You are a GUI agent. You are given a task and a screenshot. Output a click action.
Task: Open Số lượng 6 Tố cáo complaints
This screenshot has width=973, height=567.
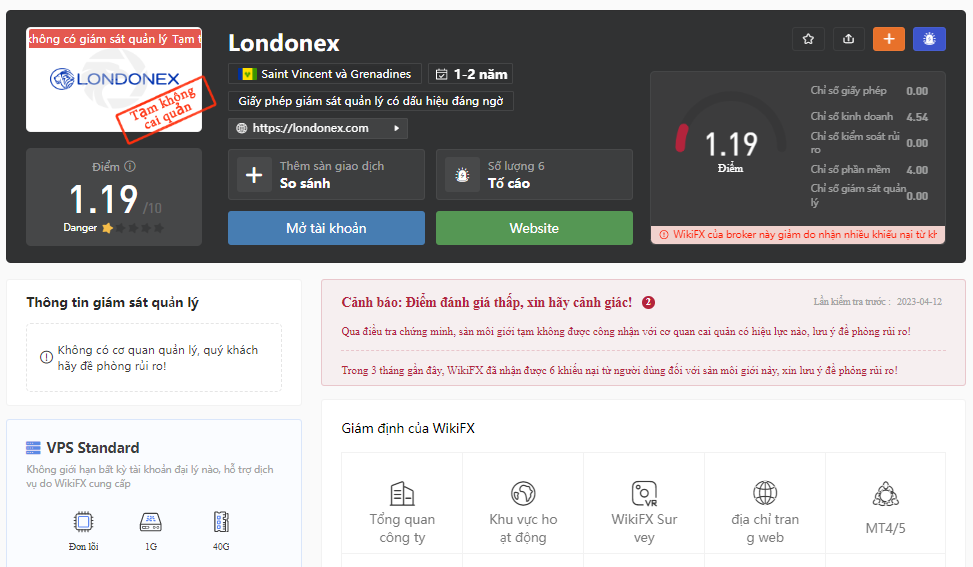click(534, 174)
